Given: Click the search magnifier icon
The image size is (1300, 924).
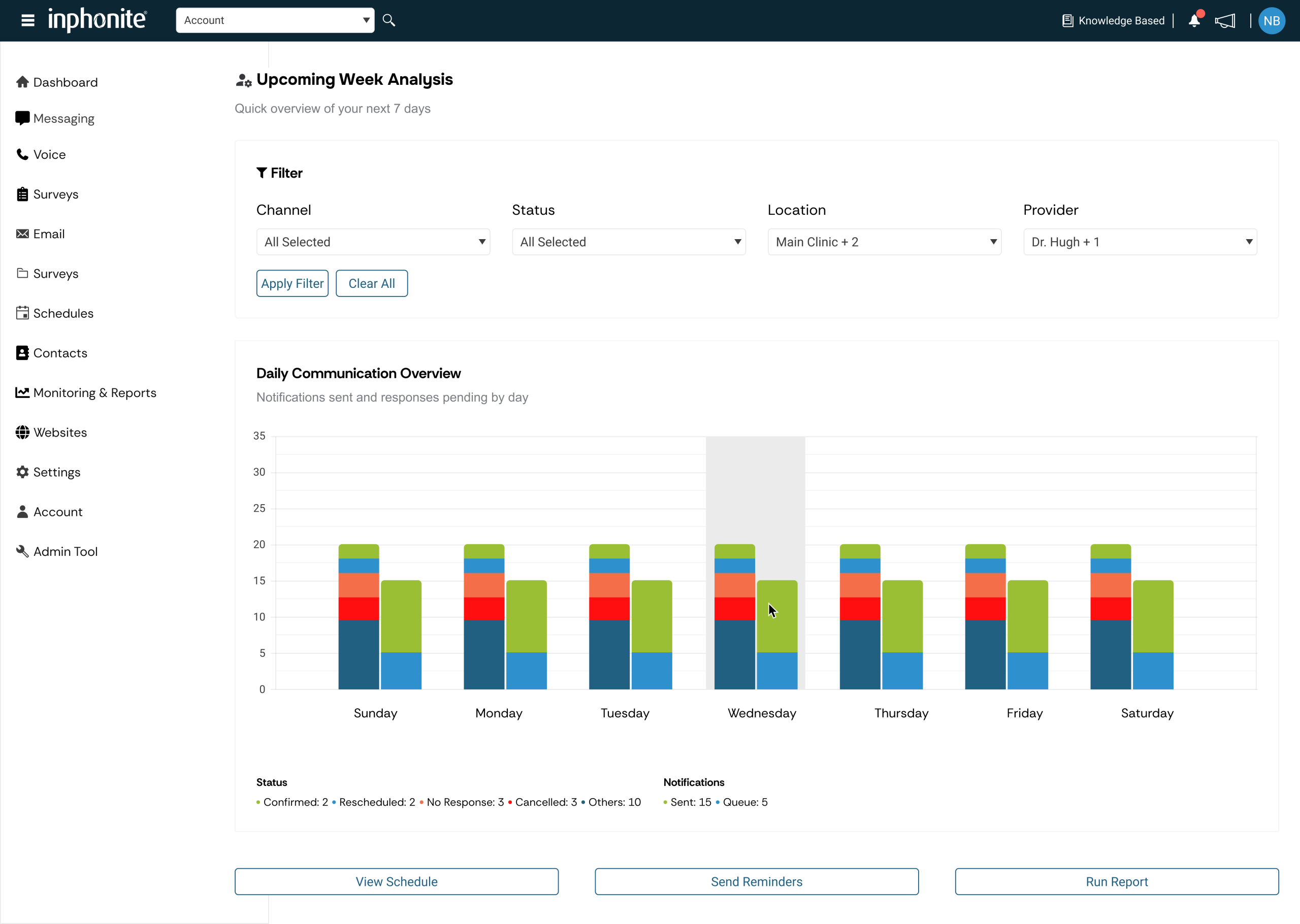Looking at the screenshot, I should [x=388, y=20].
